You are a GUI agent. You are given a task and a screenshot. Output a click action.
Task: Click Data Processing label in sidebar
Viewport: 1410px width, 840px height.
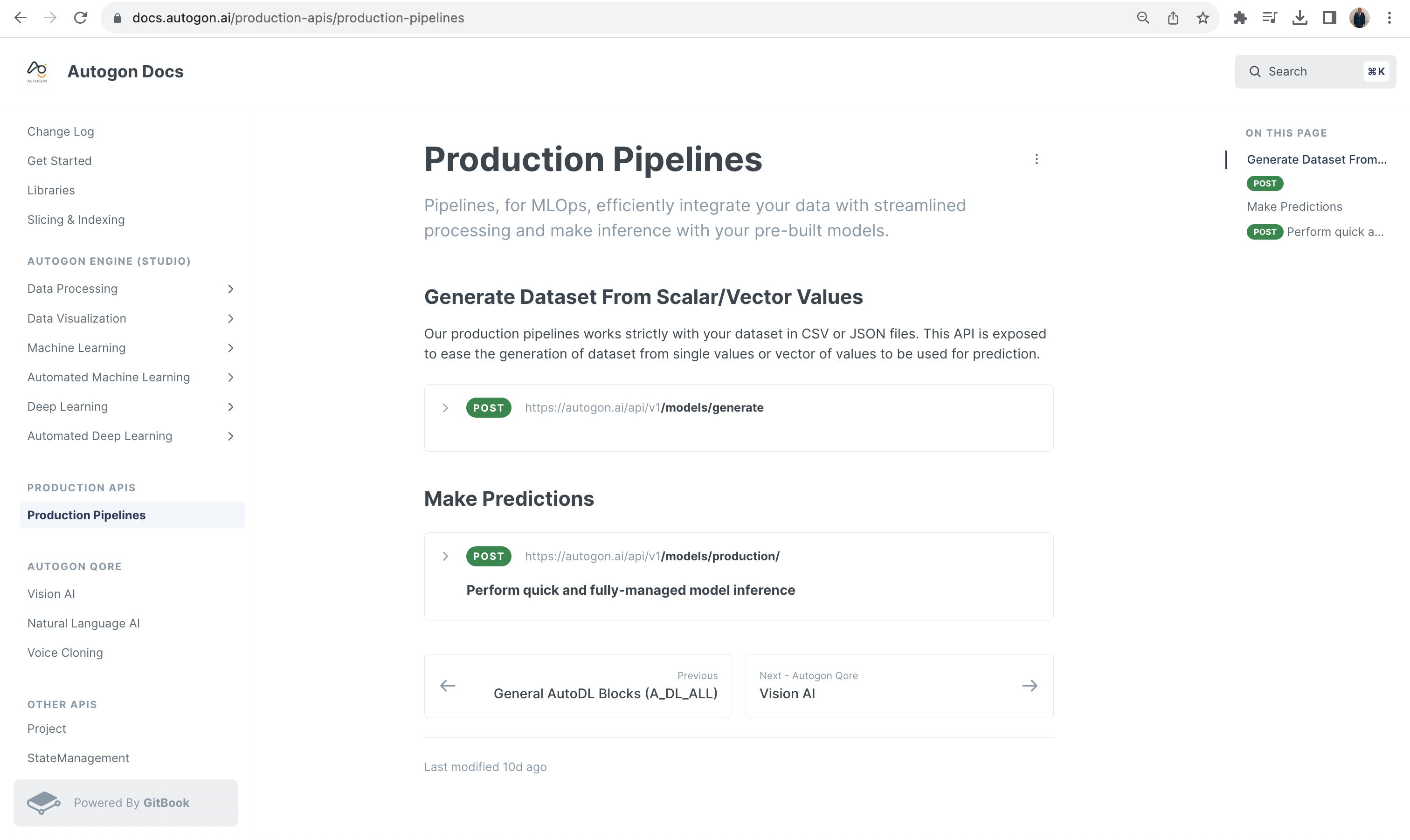tap(72, 289)
